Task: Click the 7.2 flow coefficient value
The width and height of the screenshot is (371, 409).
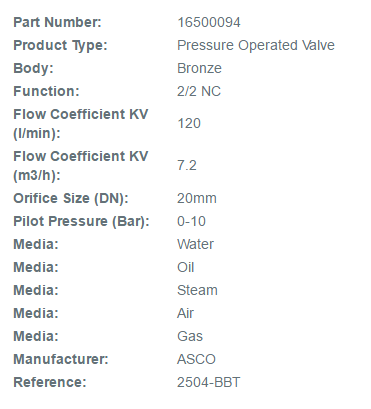Action: (187, 166)
